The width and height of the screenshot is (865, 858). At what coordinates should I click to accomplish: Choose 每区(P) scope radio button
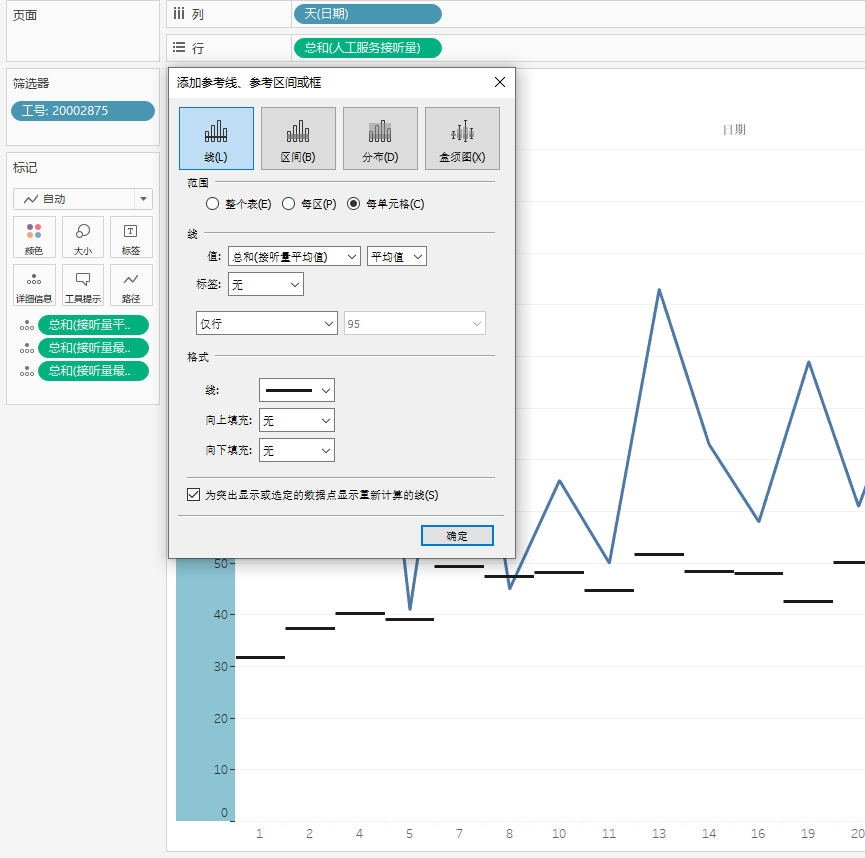pyautogui.click(x=289, y=204)
